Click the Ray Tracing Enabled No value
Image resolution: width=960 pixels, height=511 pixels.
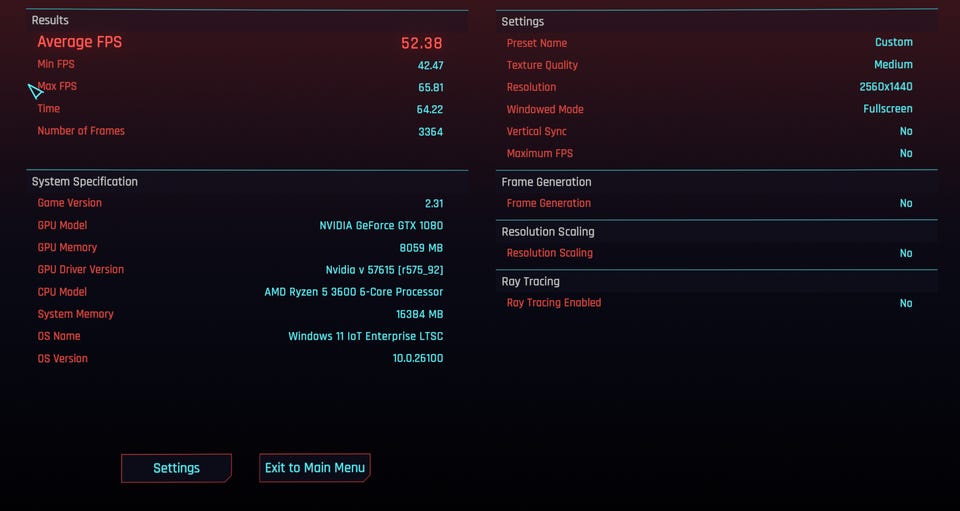coord(906,304)
